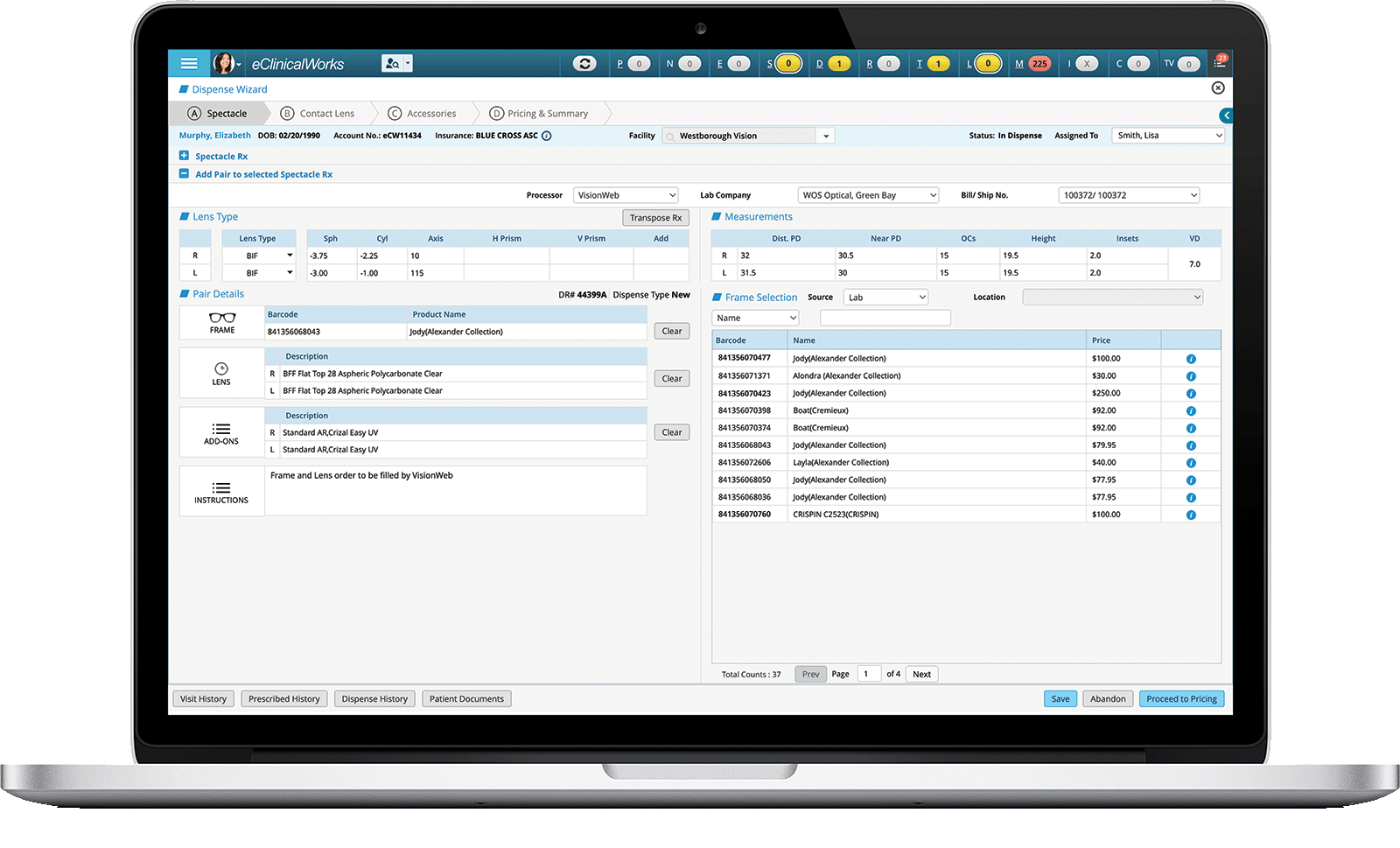Open the N counter badge
Viewport: 1400px width, 848px height.
689,64
